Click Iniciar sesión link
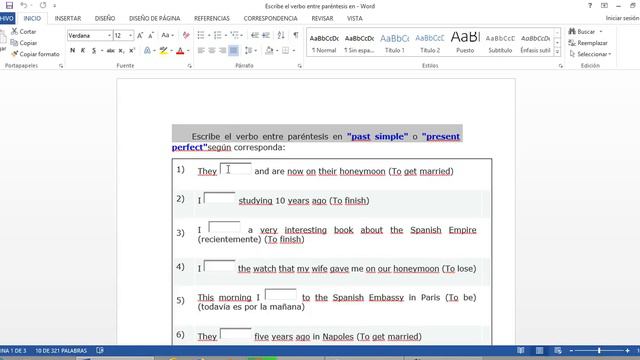 622,18
